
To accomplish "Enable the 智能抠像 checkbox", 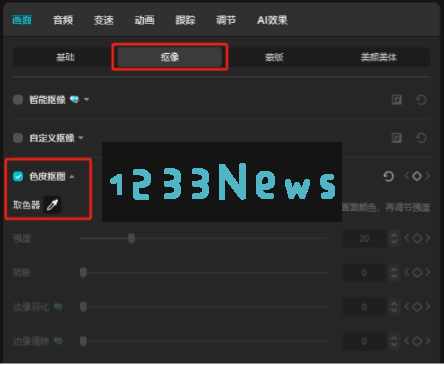I will [18, 100].
